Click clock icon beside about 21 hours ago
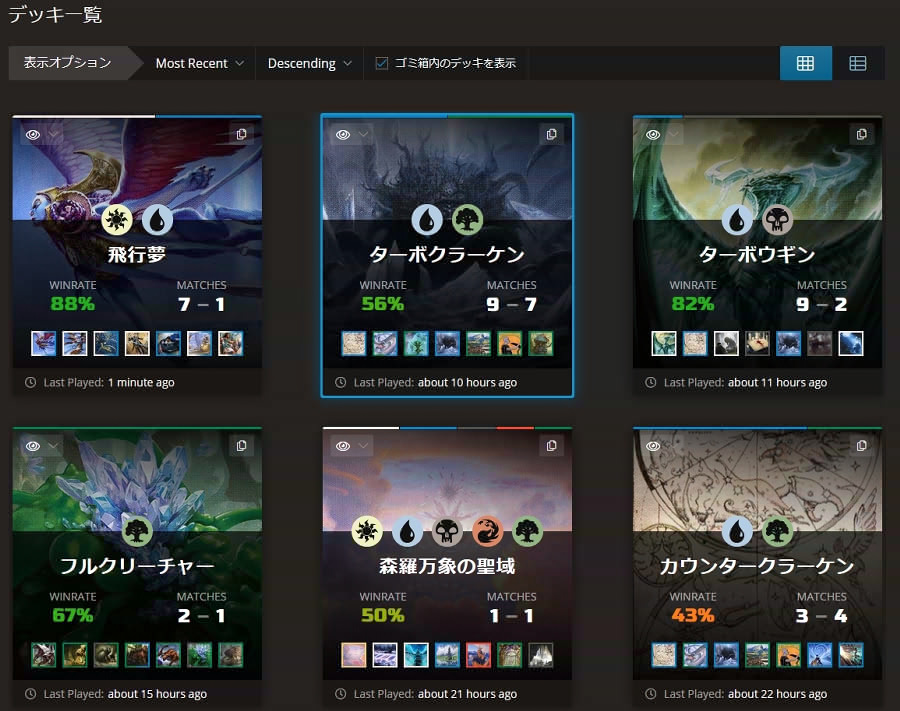 [340, 694]
